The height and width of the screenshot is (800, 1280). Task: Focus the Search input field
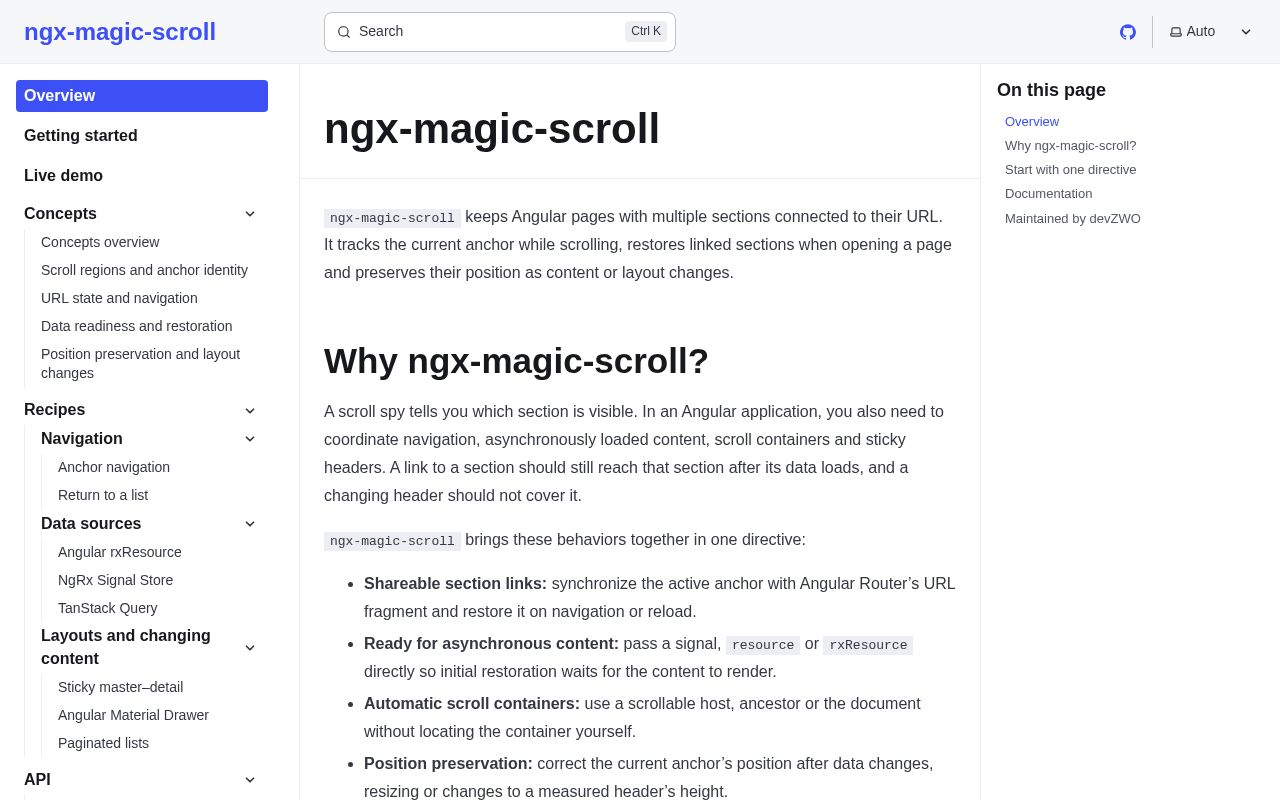tap(500, 32)
